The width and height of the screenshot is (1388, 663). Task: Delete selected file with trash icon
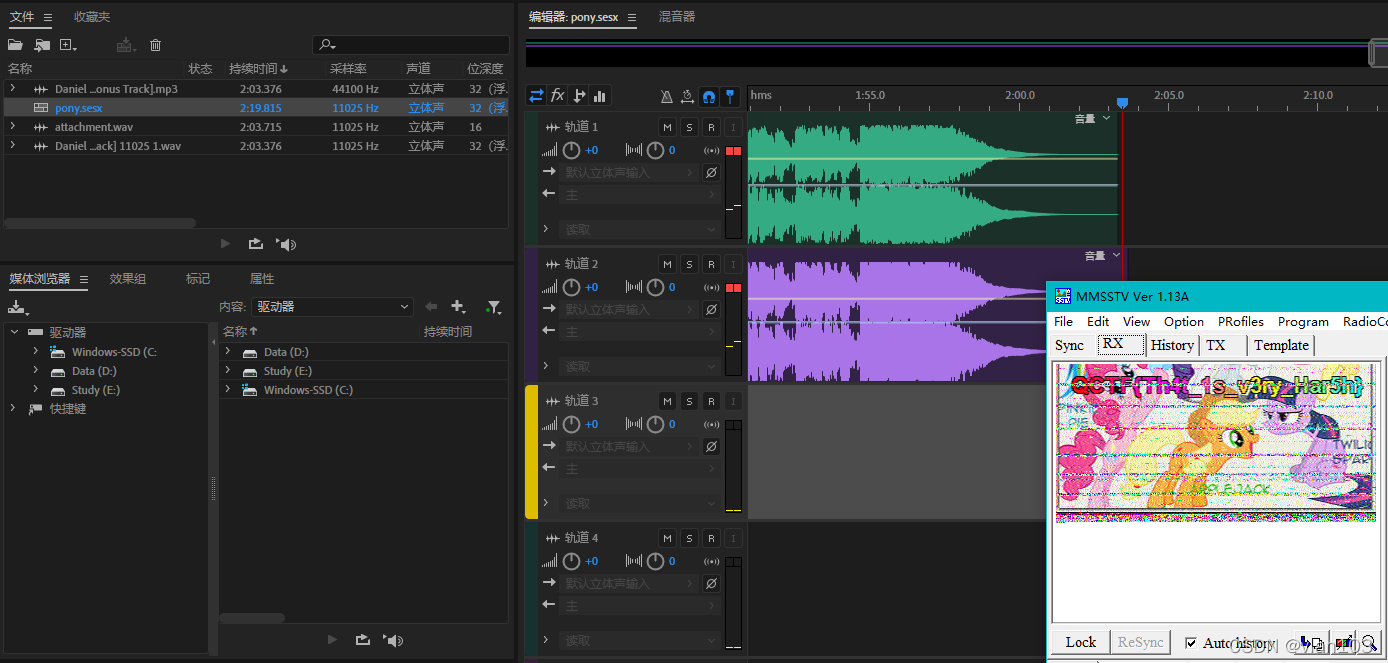155,45
